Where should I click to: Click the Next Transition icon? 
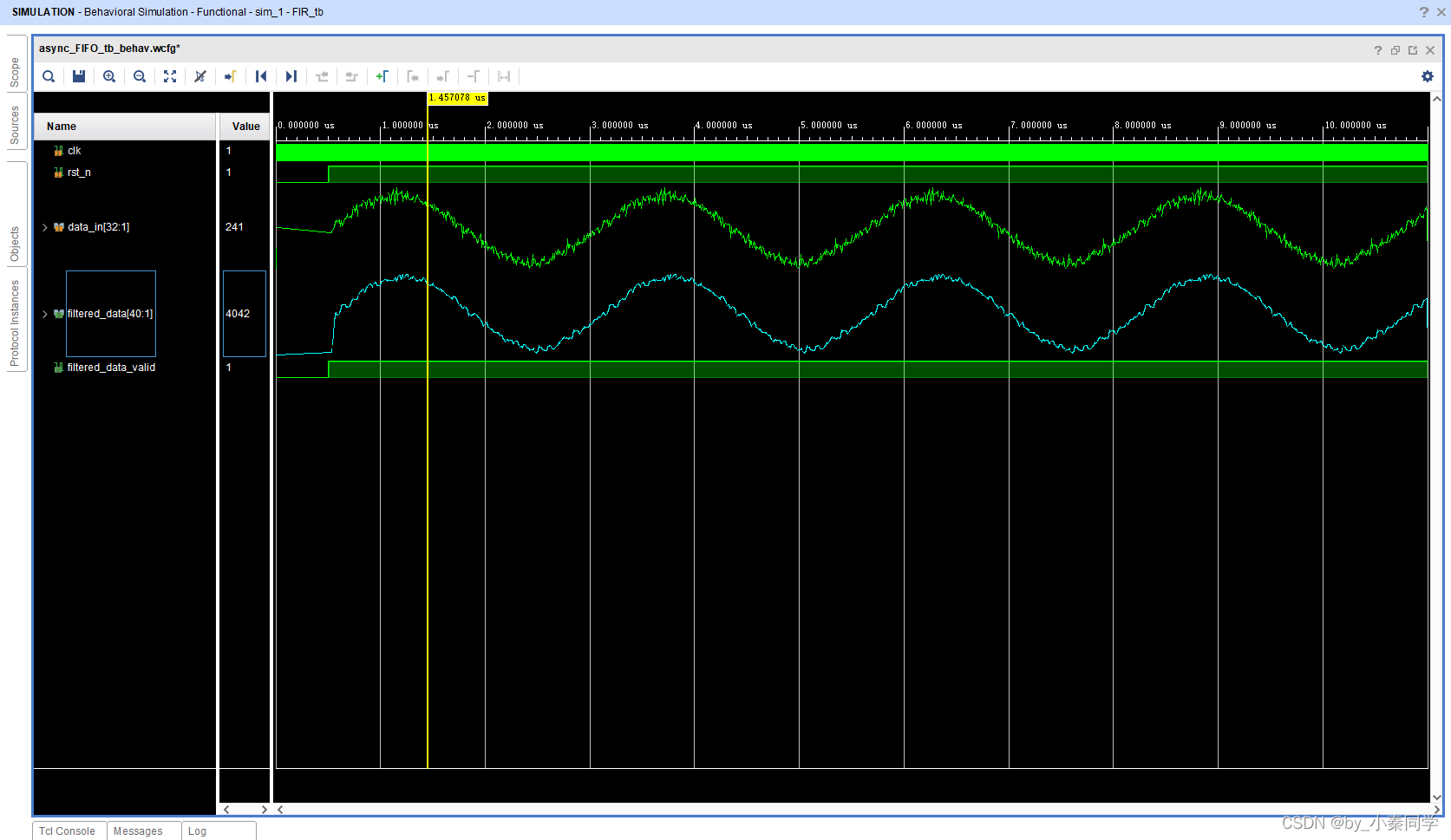(x=352, y=76)
